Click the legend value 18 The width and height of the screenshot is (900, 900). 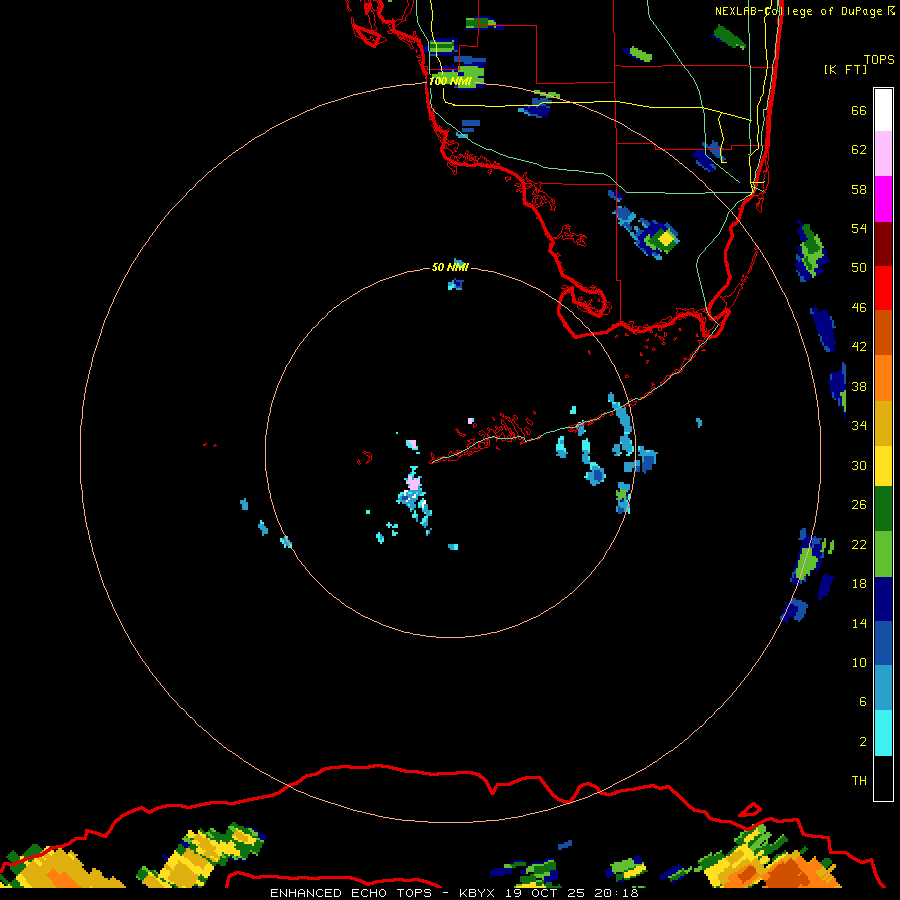[x=859, y=584]
